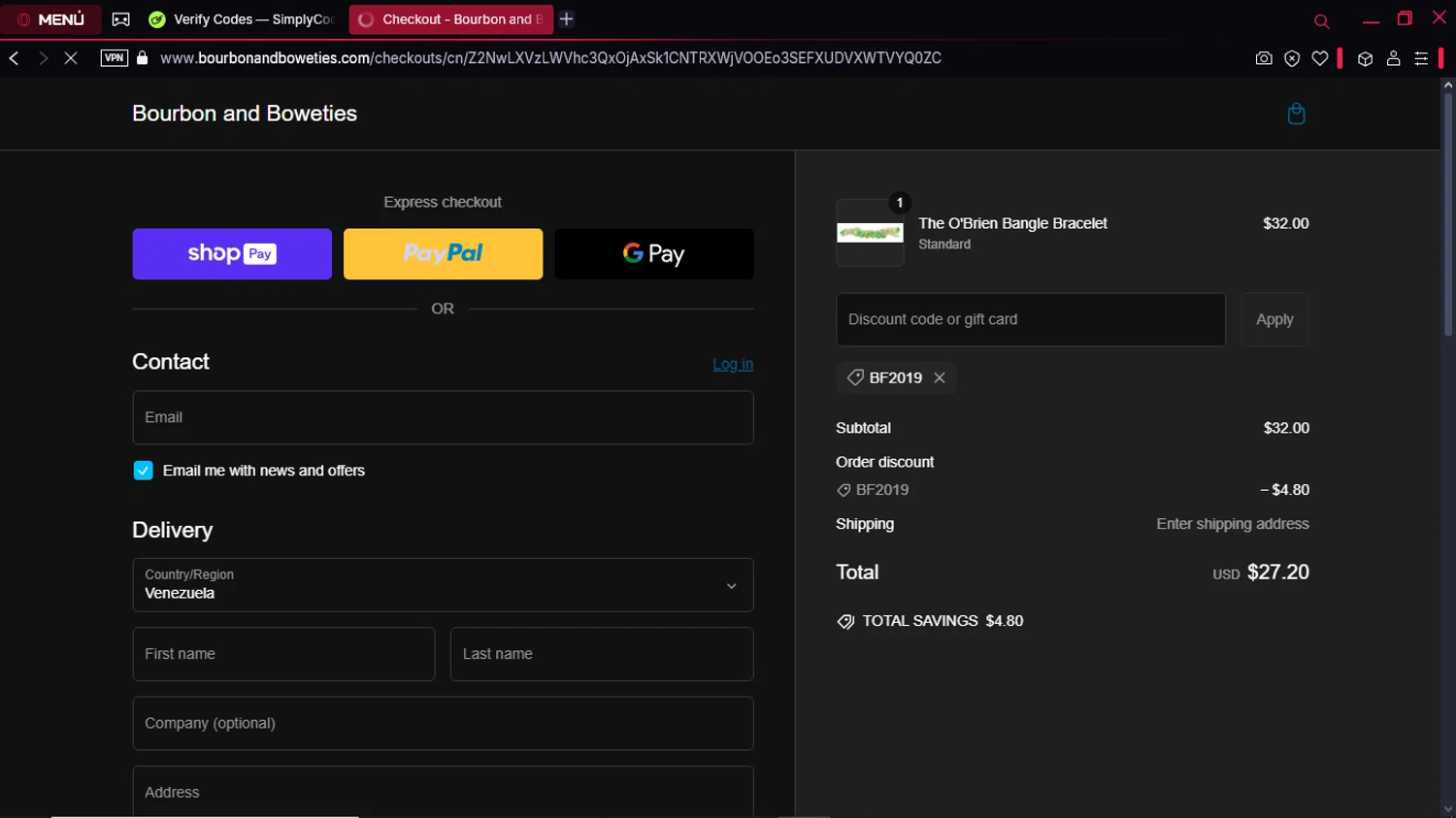This screenshot has width=1456, height=818.
Task: Switch to the Verify Codes SimplyCodes tab
Action: (x=241, y=19)
